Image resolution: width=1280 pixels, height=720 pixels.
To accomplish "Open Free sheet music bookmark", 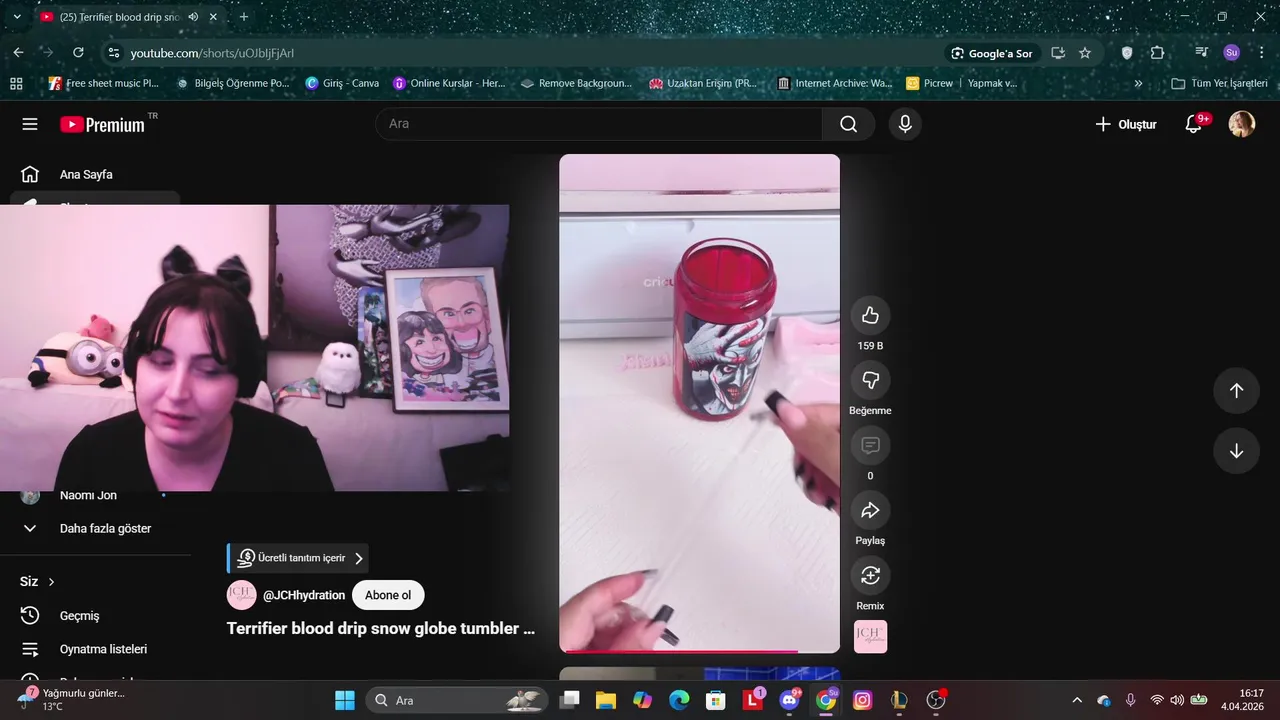I will point(103,83).
